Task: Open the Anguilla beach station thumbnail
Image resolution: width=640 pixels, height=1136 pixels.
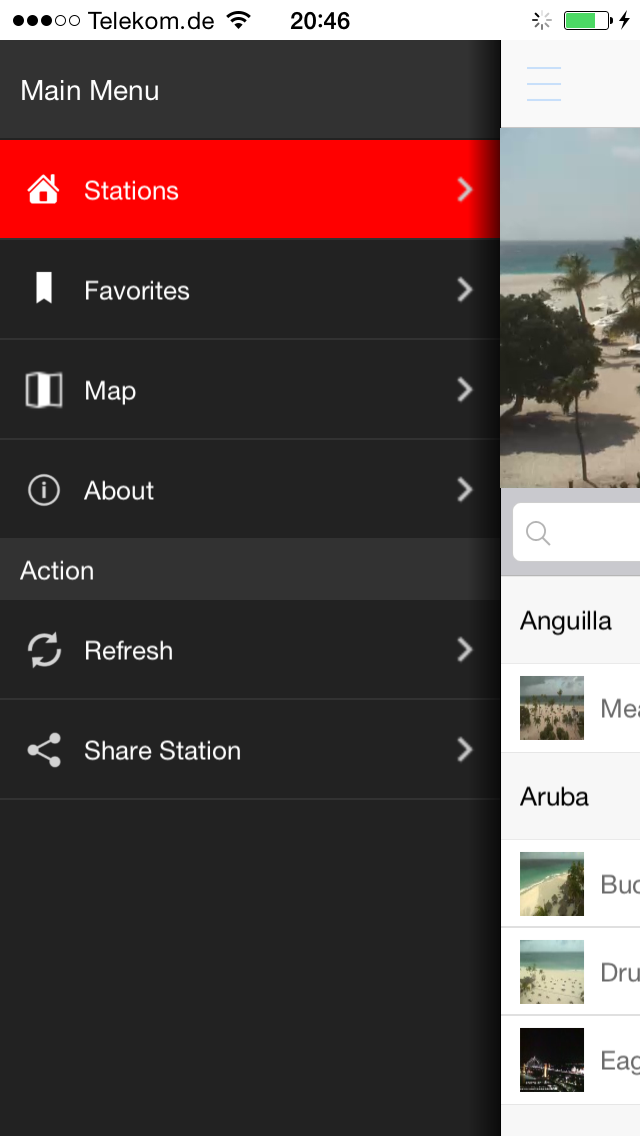Action: pos(552,708)
